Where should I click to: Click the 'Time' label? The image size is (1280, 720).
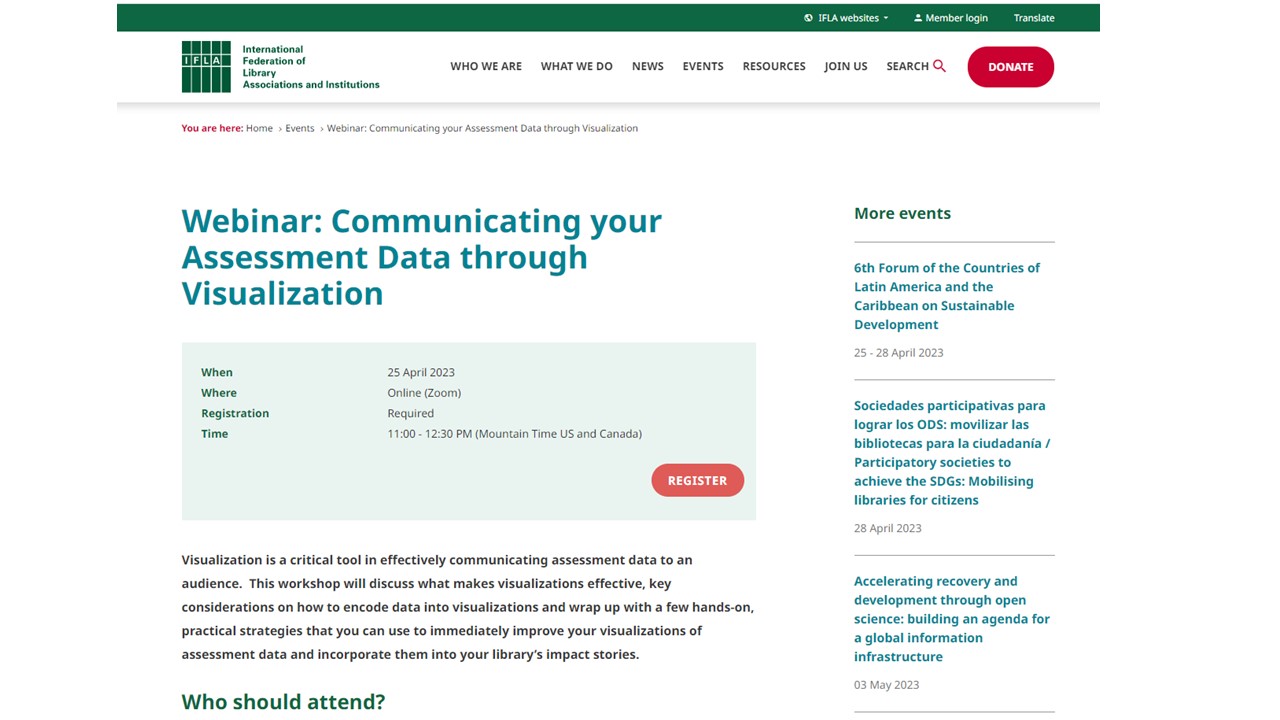(215, 434)
